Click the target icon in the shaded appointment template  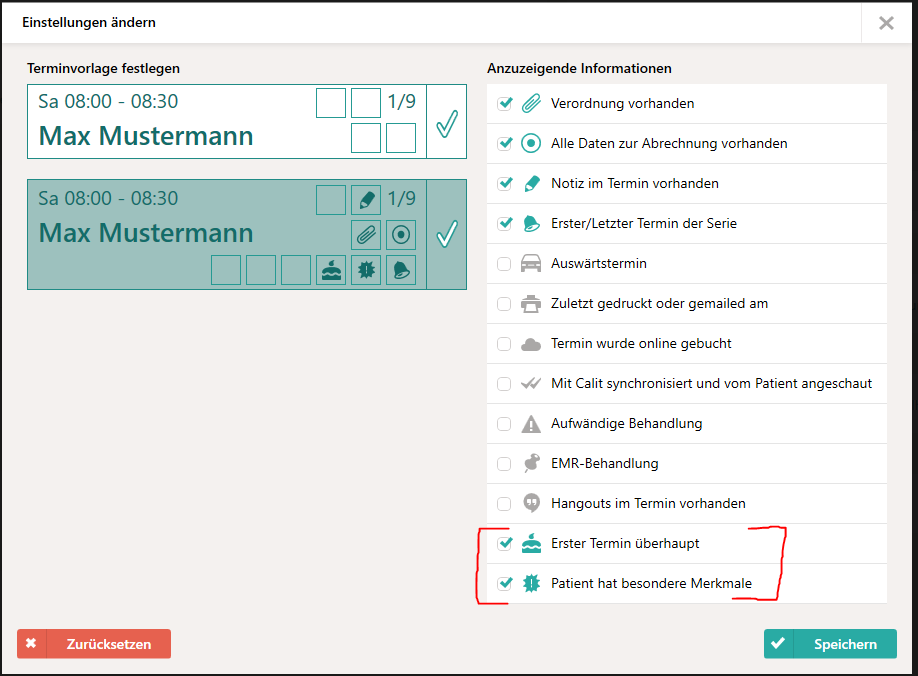(401, 235)
